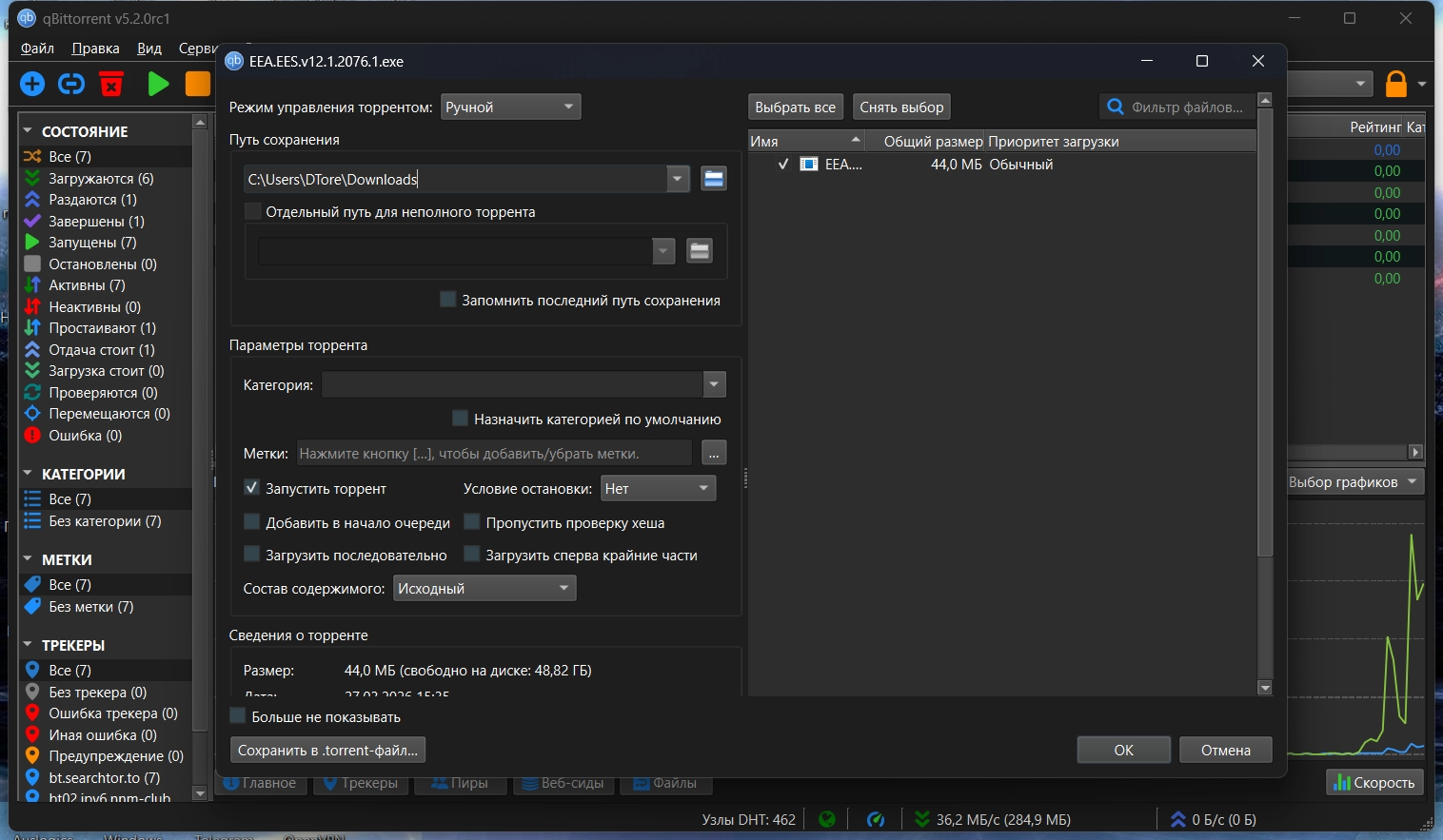Browse for save path with folder icon

click(x=714, y=179)
